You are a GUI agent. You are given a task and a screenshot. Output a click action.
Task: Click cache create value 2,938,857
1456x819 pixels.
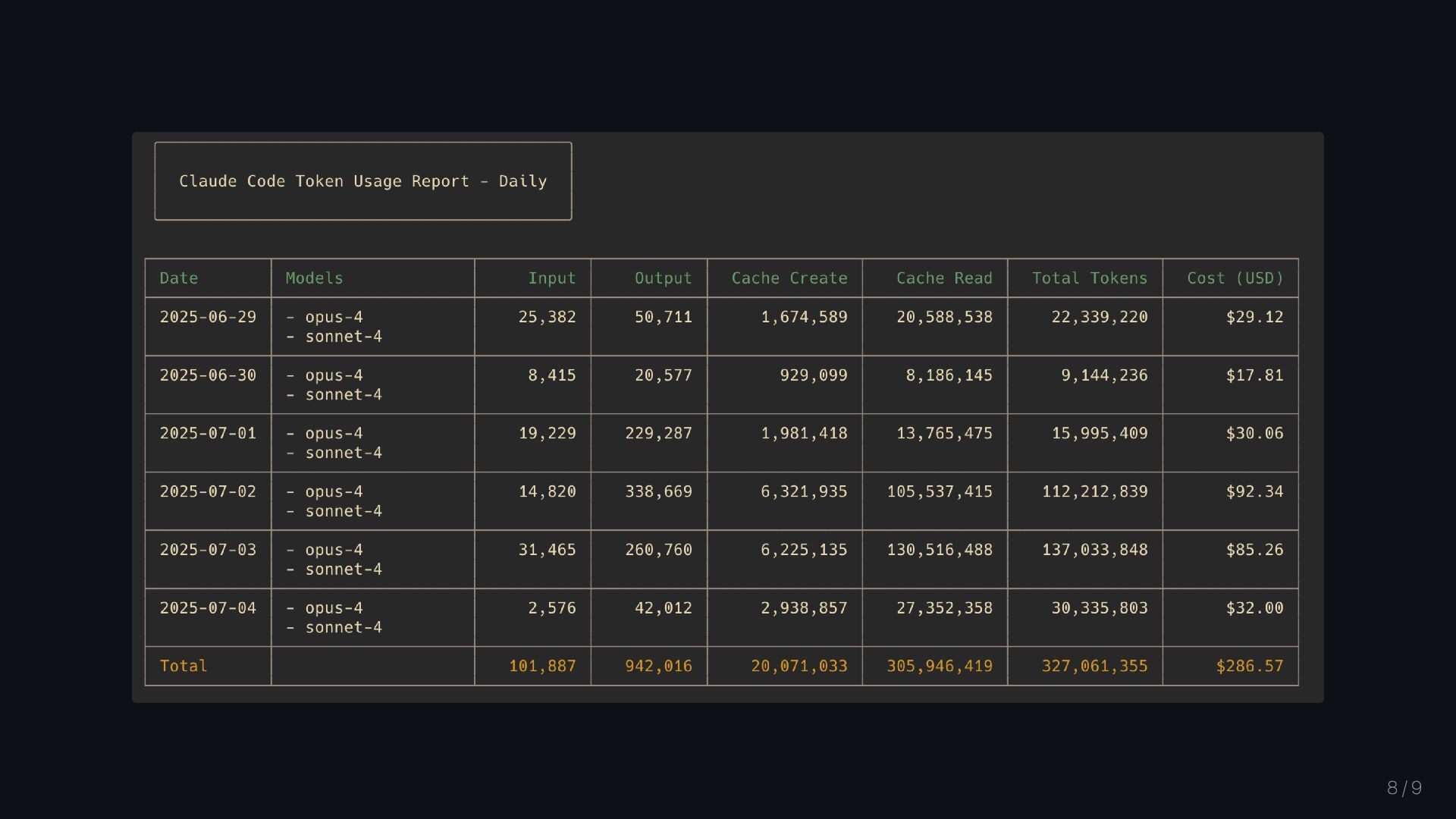coord(805,608)
